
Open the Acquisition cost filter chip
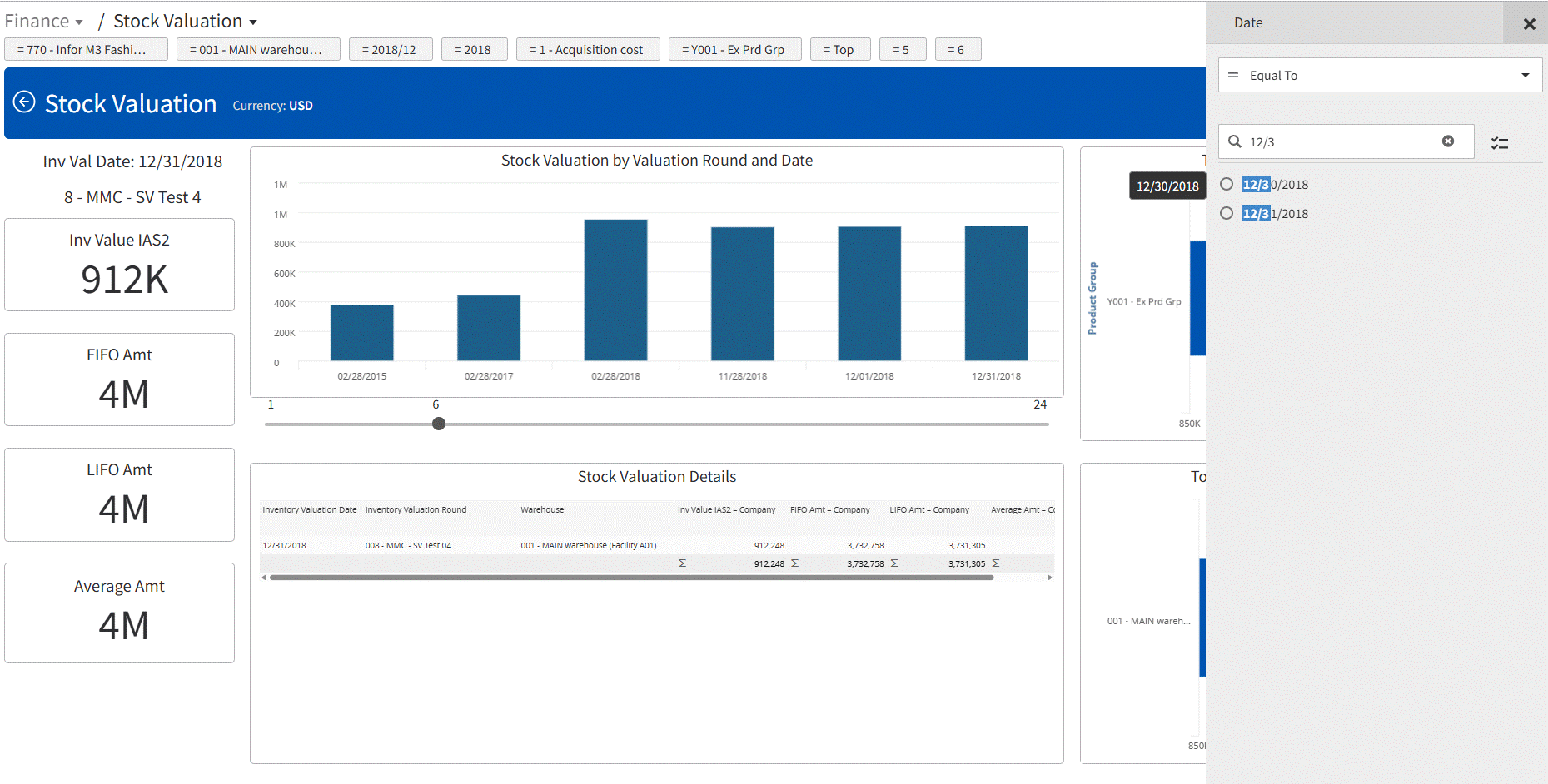(x=587, y=50)
